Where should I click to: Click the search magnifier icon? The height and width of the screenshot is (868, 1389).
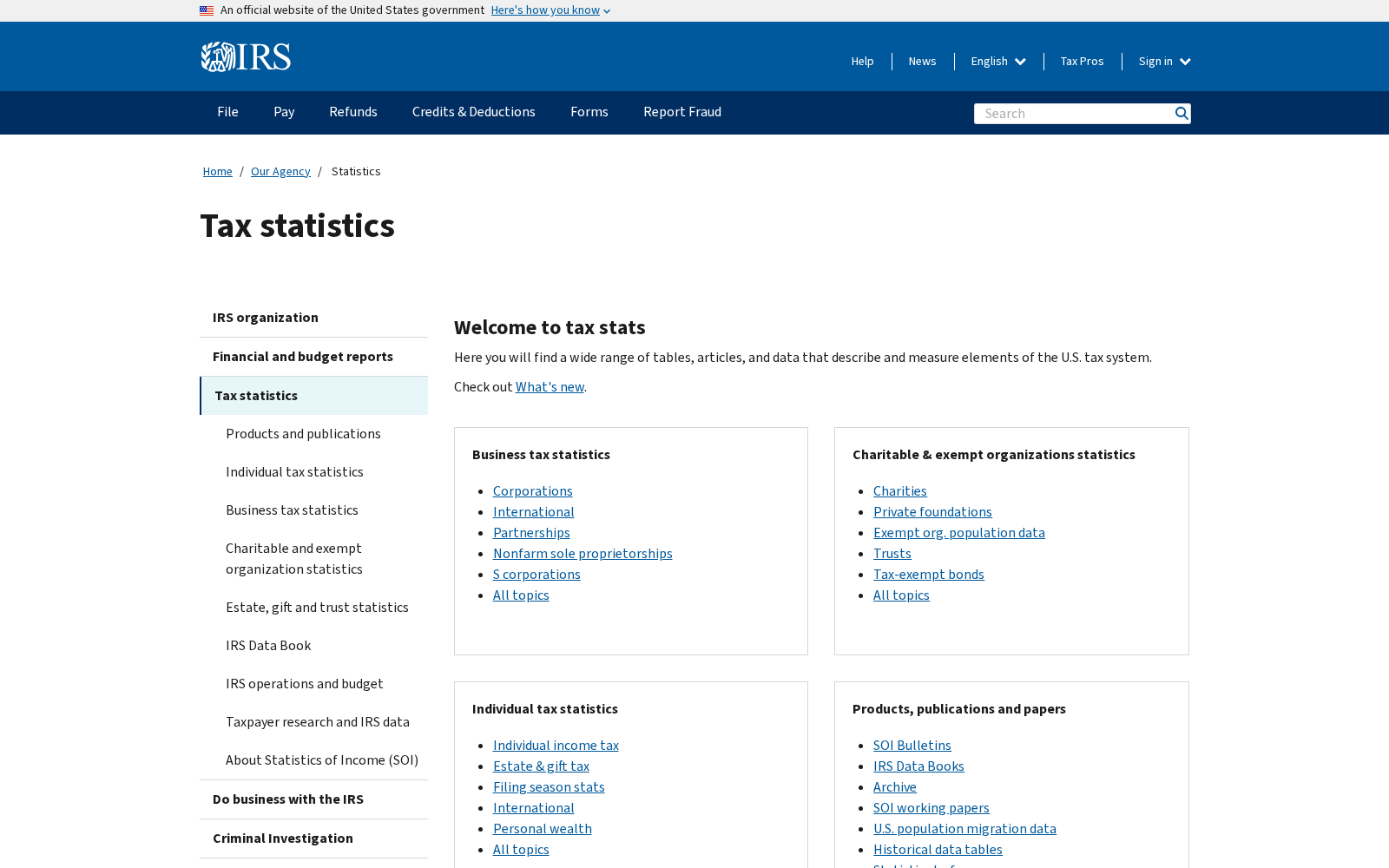tap(1181, 114)
